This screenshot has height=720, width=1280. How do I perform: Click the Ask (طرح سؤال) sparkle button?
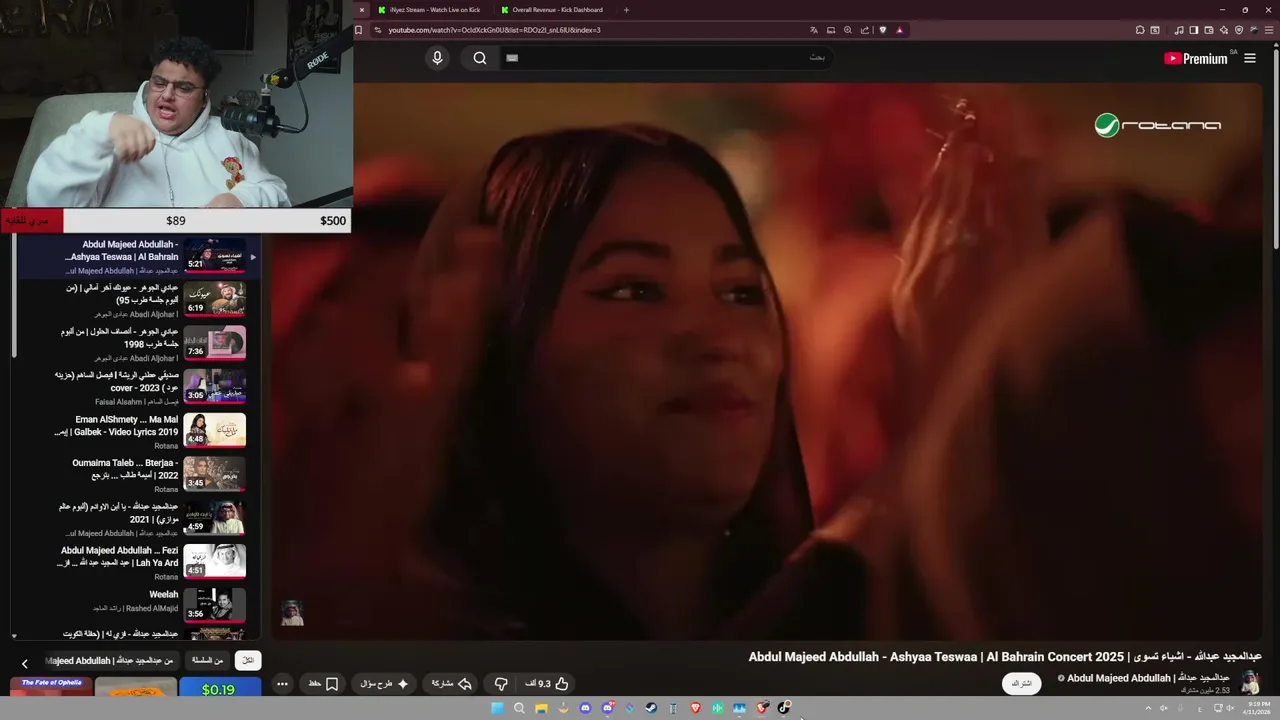385,684
